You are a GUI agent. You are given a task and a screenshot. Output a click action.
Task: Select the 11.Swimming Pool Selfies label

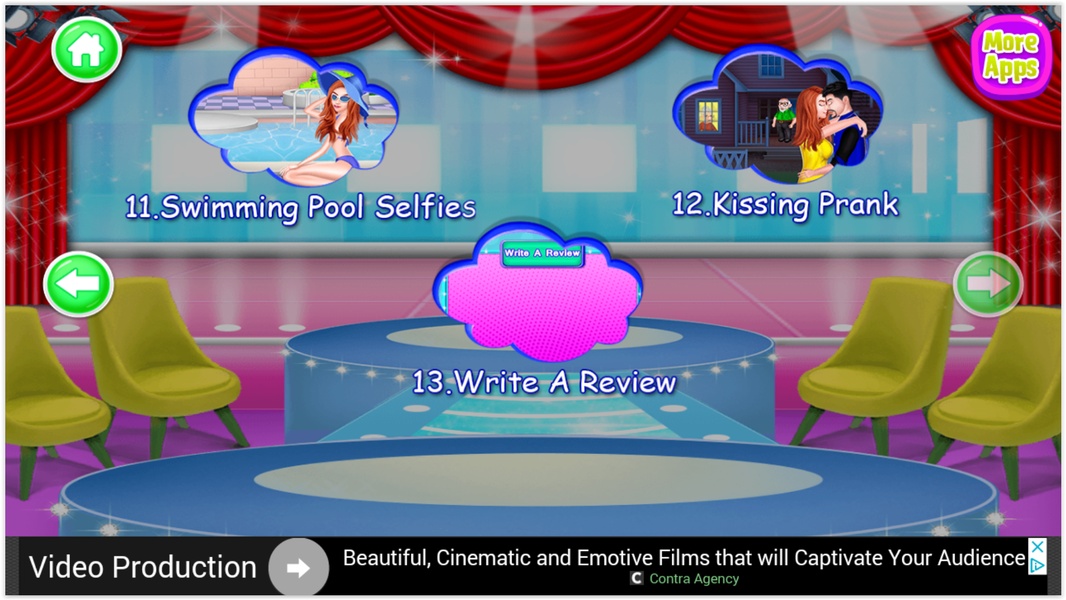[x=300, y=207]
